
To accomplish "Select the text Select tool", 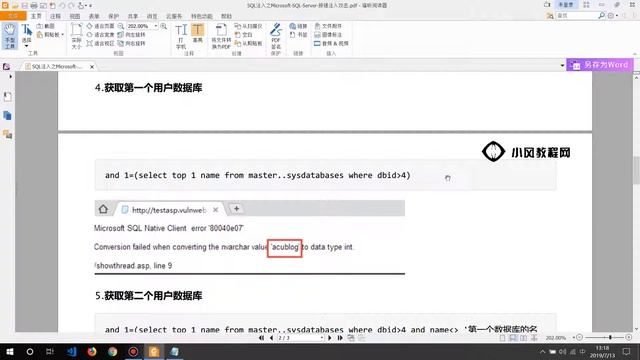I will [x=27, y=35].
